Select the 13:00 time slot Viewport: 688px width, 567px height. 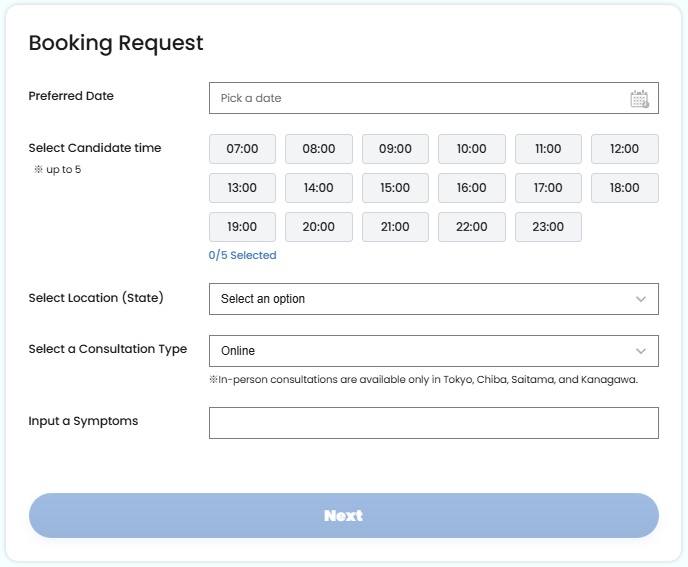coord(242,188)
